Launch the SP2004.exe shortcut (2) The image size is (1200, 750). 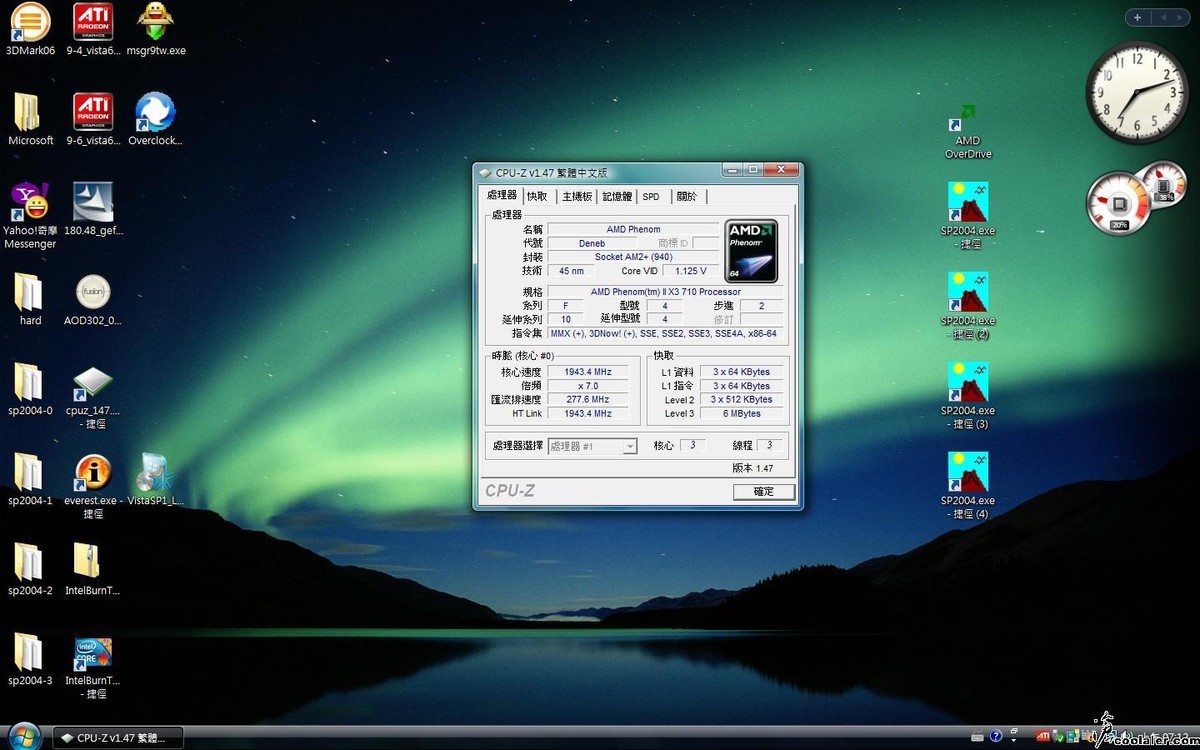pos(967,304)
